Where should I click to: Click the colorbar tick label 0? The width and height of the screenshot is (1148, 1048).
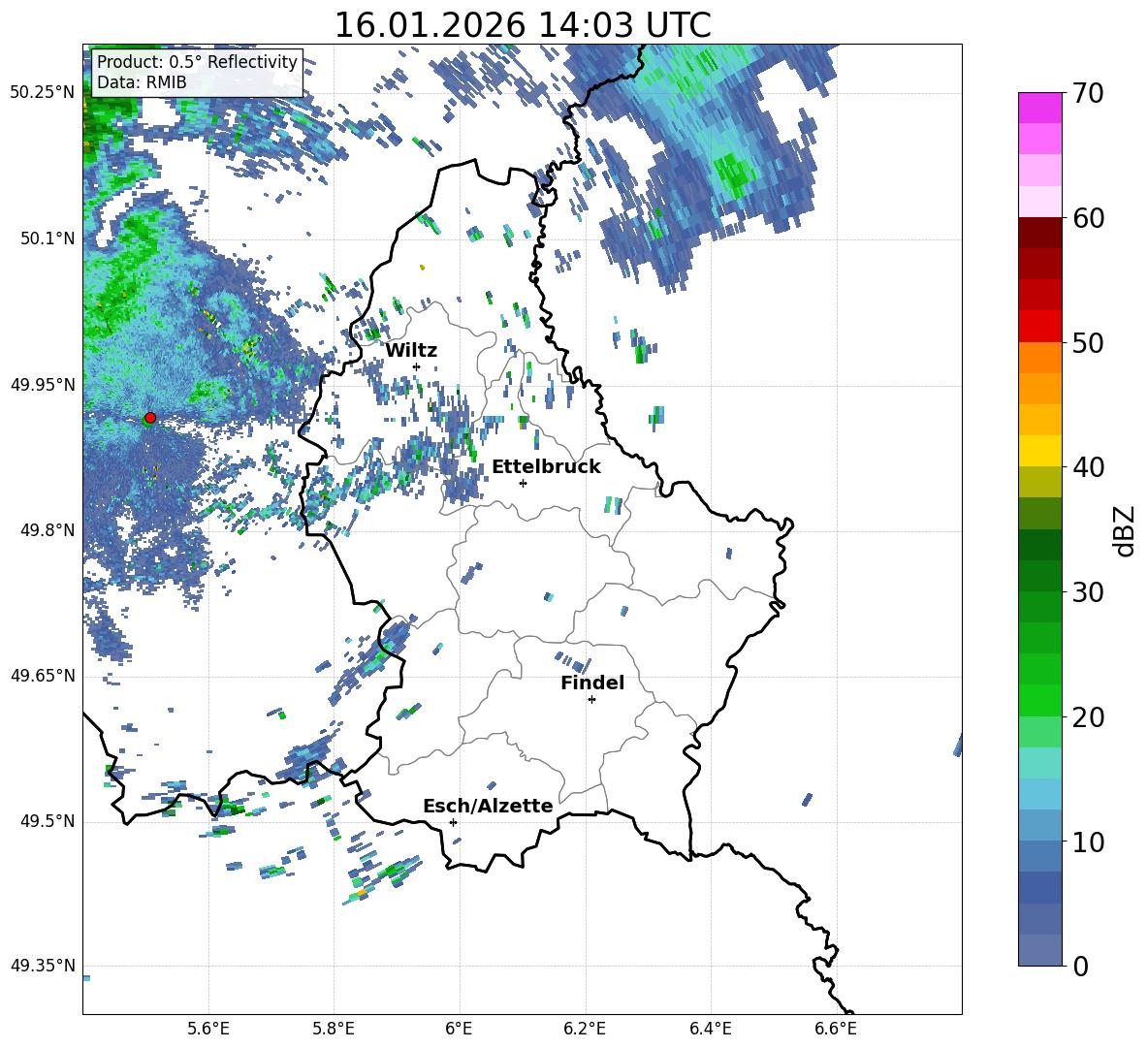pyautogui.click(x=1080, y=966)
